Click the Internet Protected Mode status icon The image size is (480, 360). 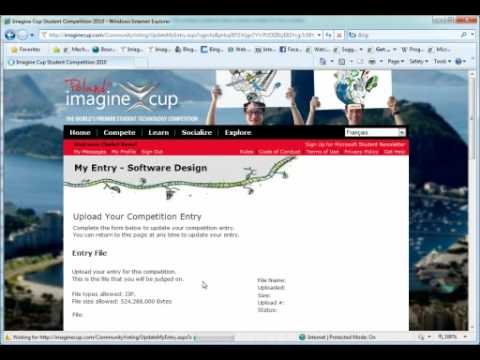(x=302, y=337)
